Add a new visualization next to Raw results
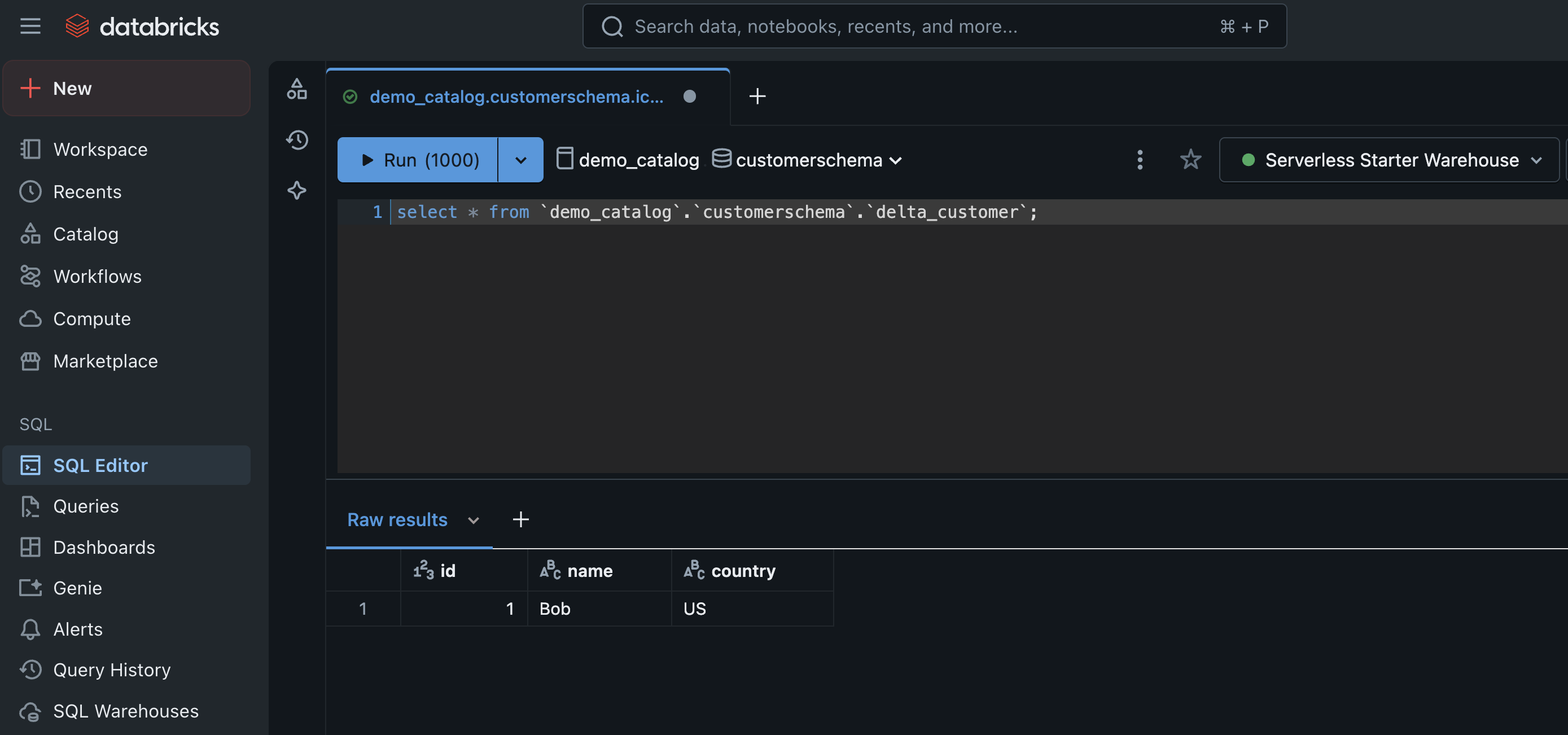This screenshot has width=1568, height=735. point(520,519)
